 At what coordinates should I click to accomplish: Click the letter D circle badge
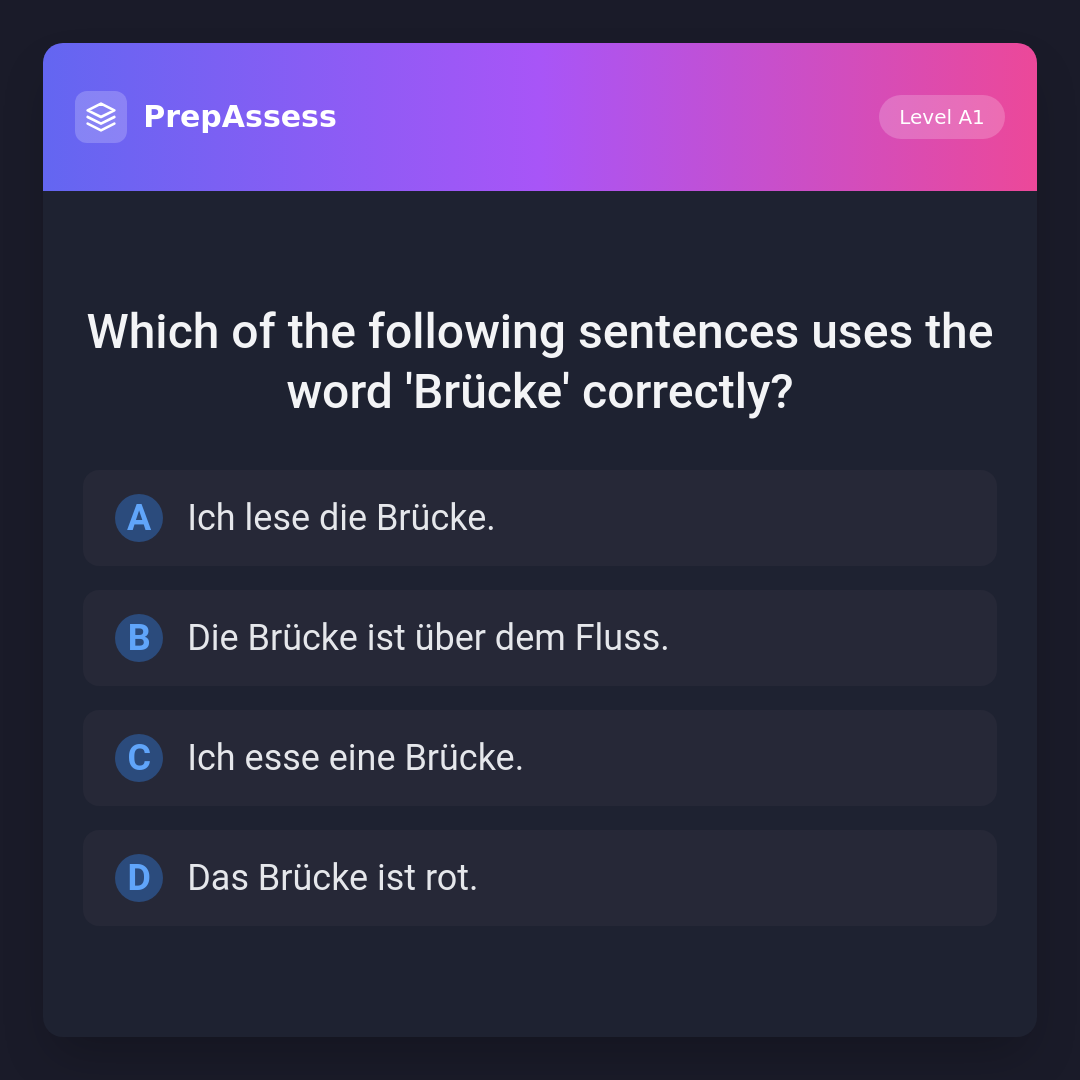coord(139,878)
